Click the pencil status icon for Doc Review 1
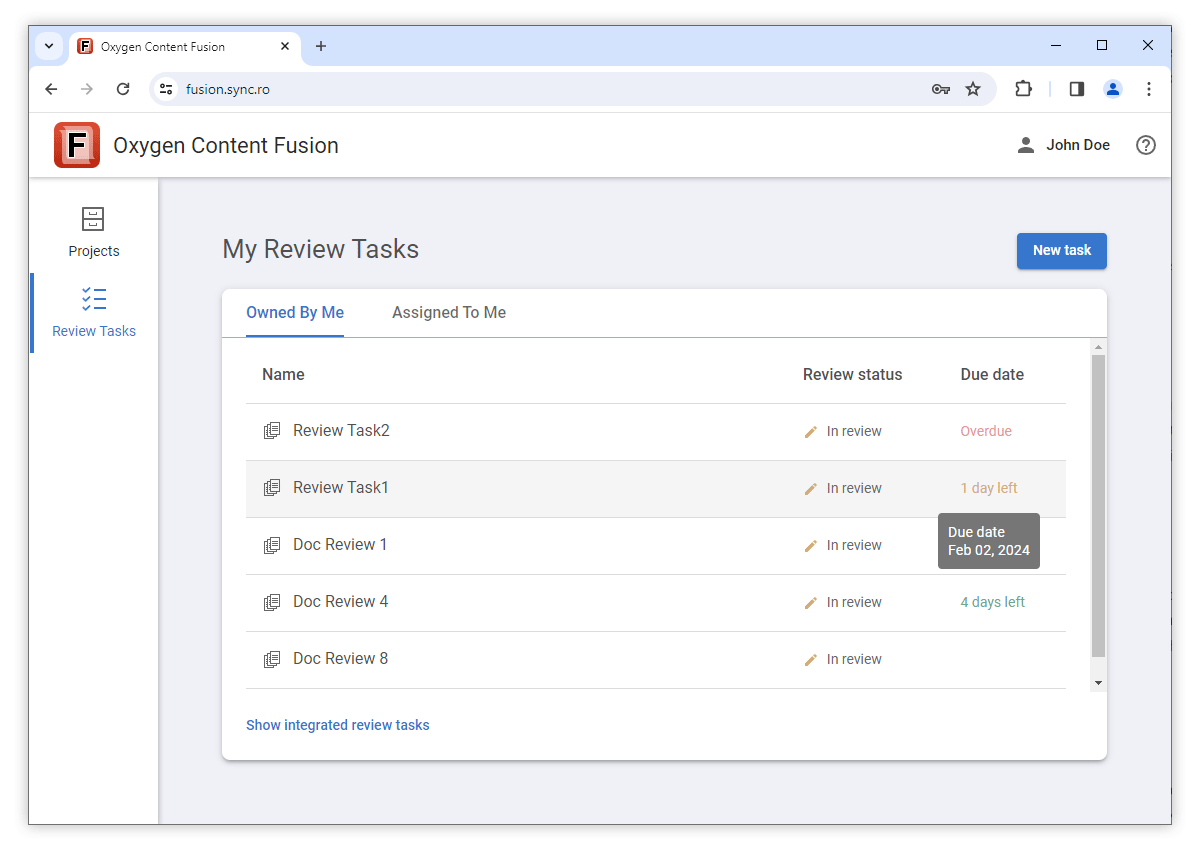1200x850 pixels. point(811,546)
